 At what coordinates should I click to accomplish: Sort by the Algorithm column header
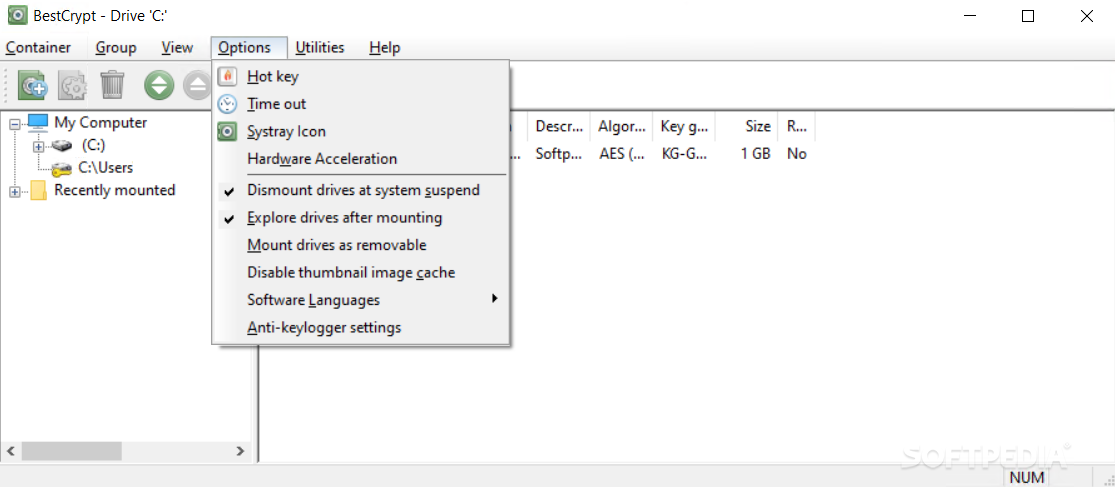[x=621, y=127]
